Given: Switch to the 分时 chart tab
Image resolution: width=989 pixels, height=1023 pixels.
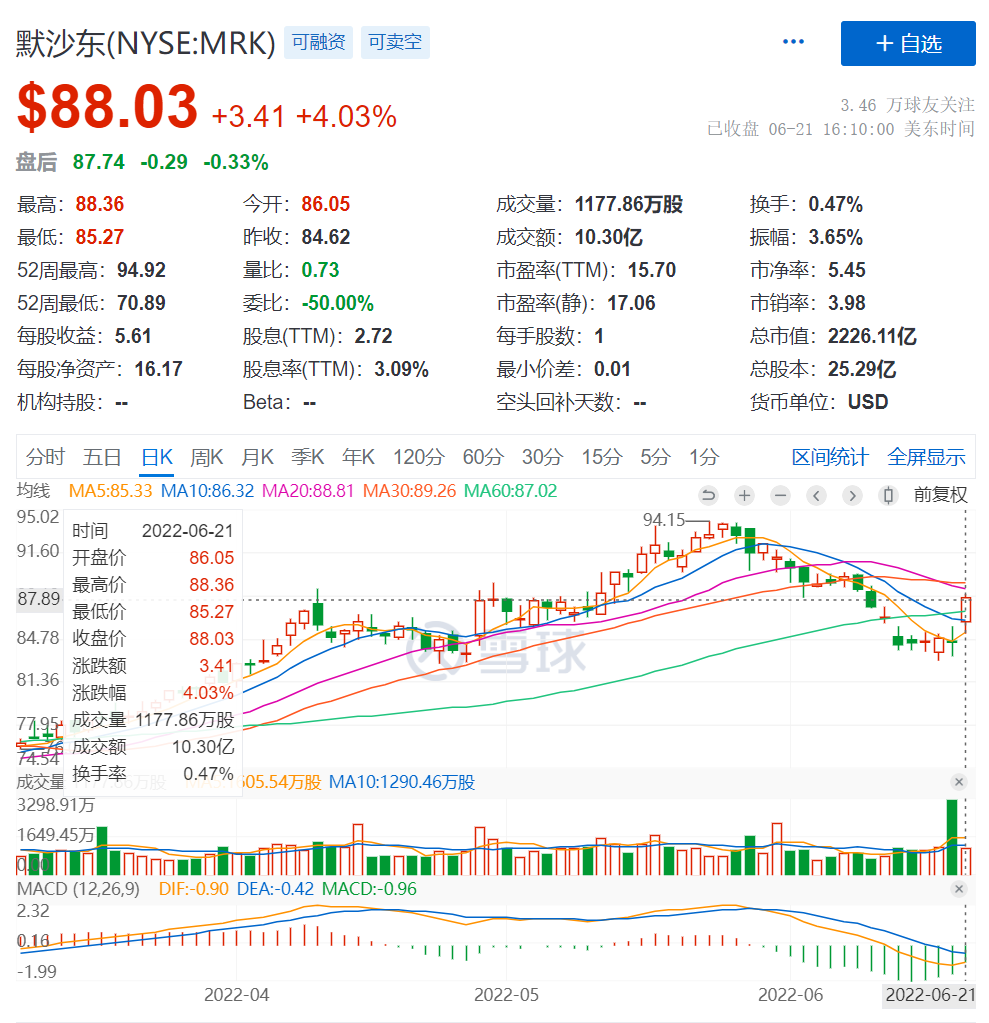Looking at the screenshot, I should pyautogui.click(x=45, y=457).
